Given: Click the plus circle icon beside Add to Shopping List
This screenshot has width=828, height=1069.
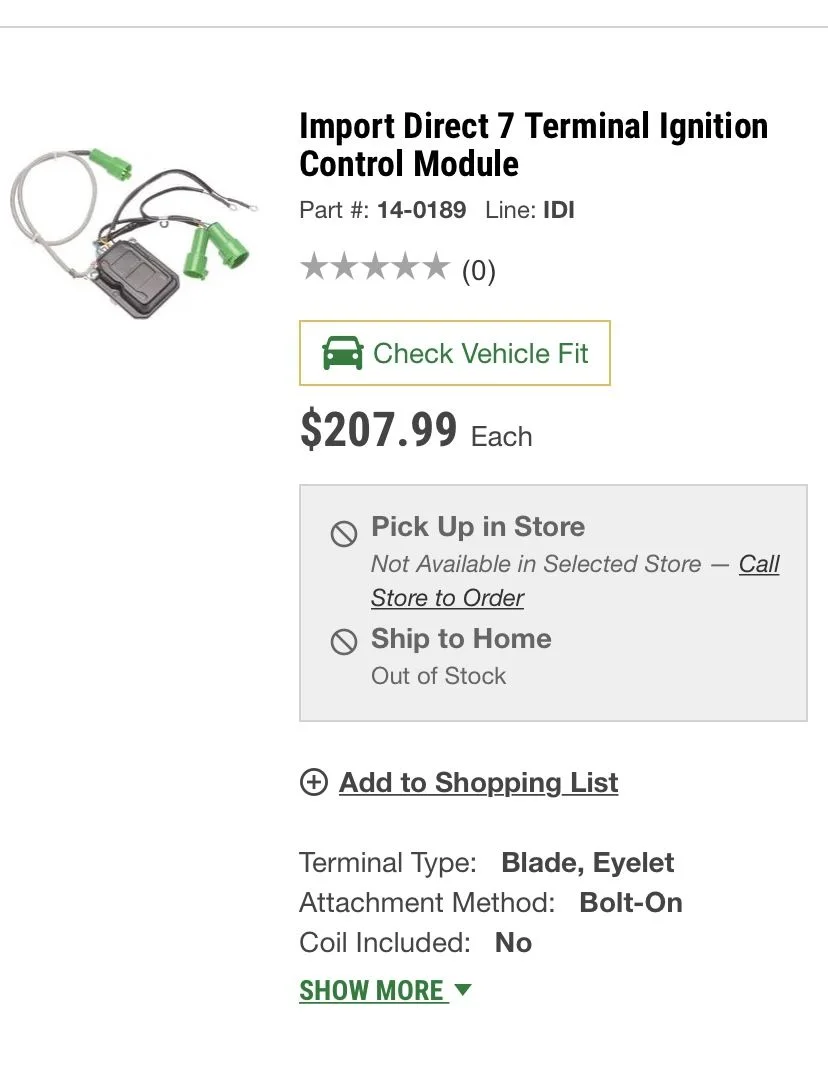Looking at the screenshot, I should [314, 782].
